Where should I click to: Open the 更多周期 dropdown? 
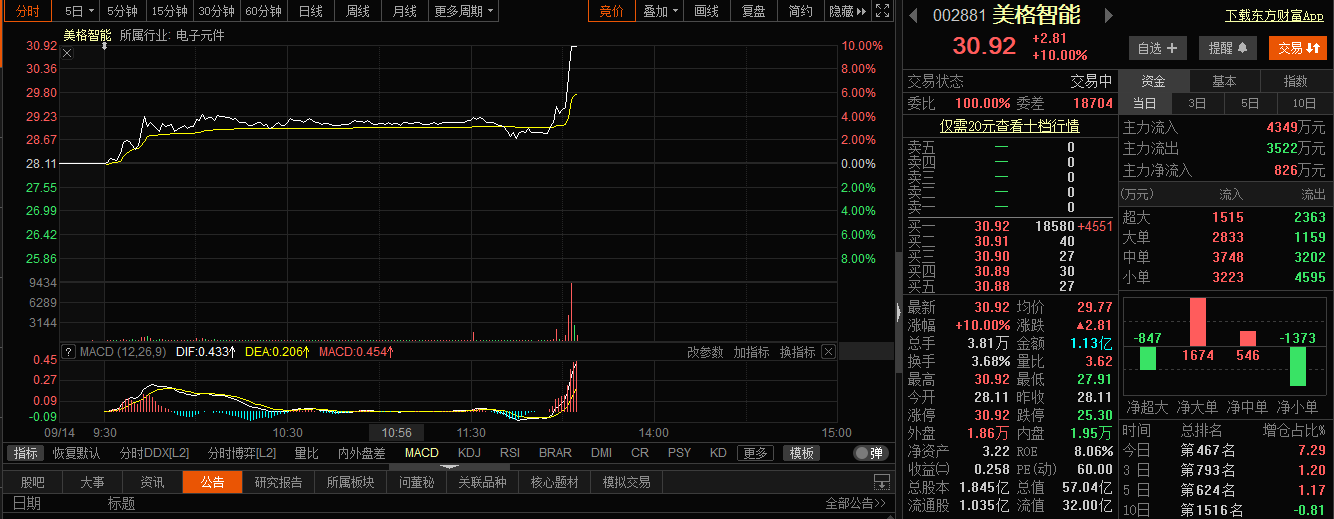click(x=464, y=12)
